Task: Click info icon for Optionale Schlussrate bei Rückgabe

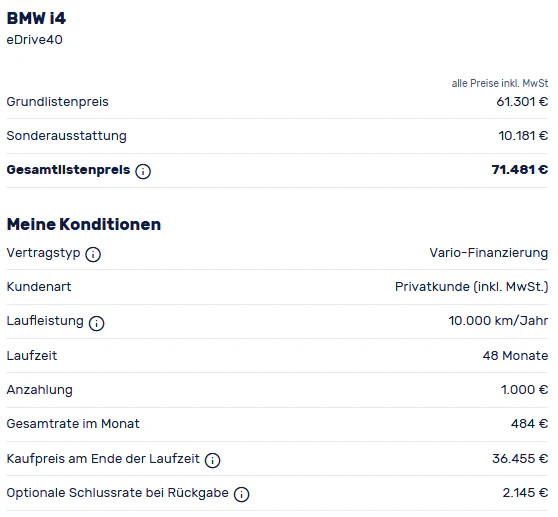Action: [242, 494]
